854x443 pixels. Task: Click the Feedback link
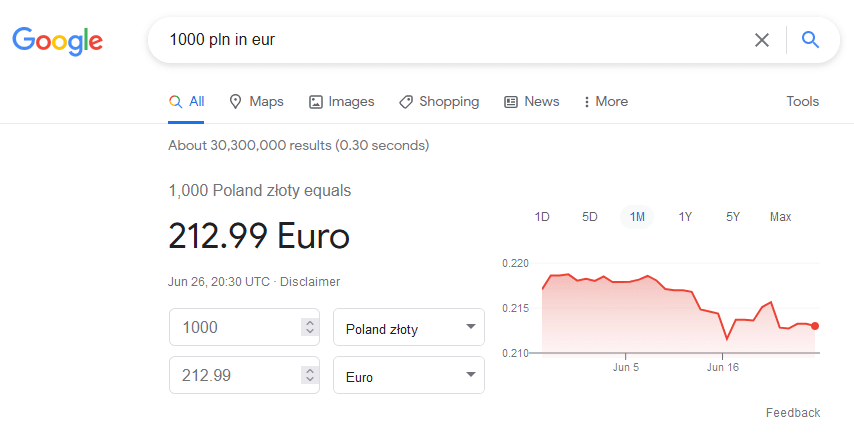[x=793, y=412]
